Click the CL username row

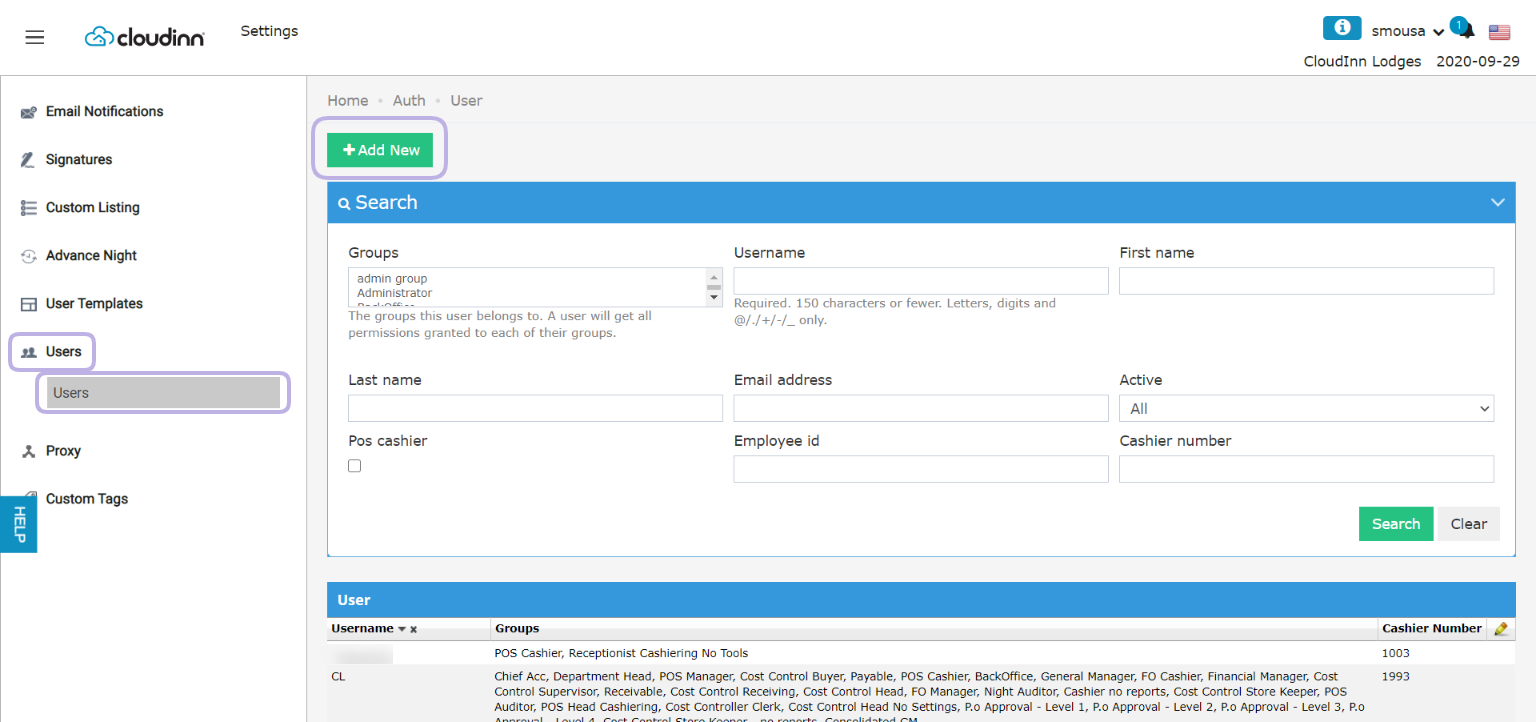(x=338, y=677)
